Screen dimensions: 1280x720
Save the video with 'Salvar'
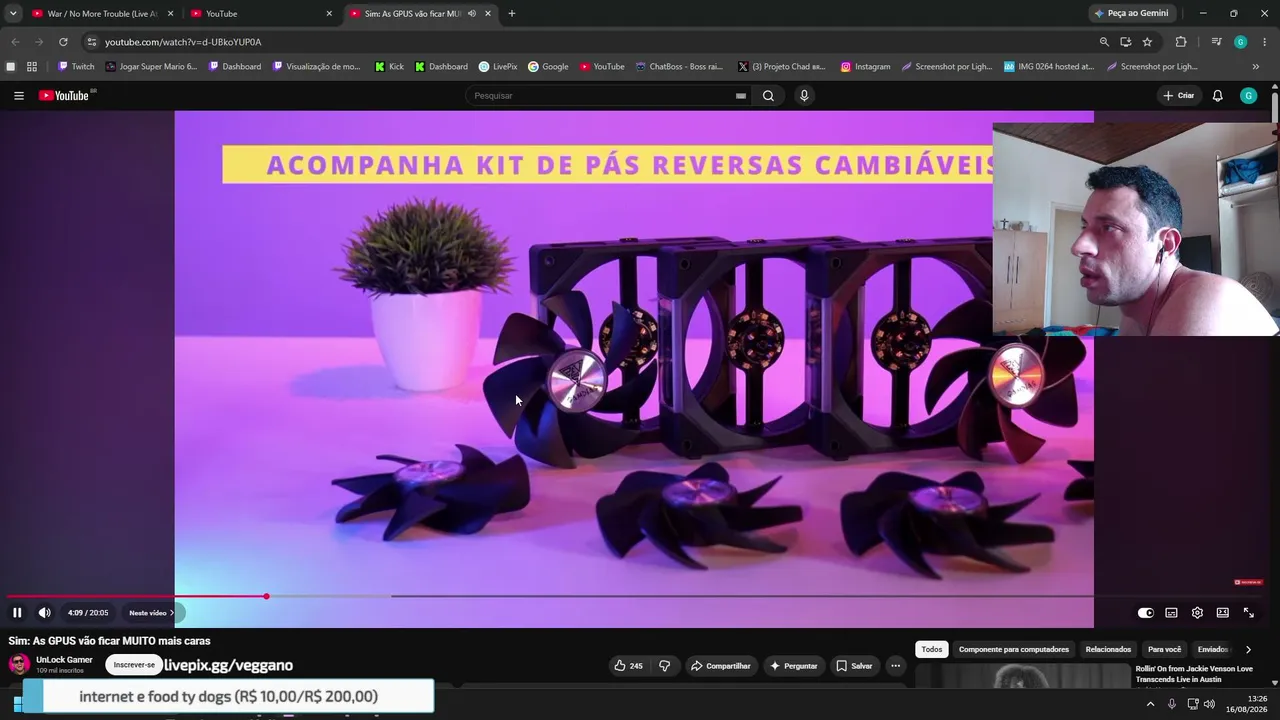[854, 666]
